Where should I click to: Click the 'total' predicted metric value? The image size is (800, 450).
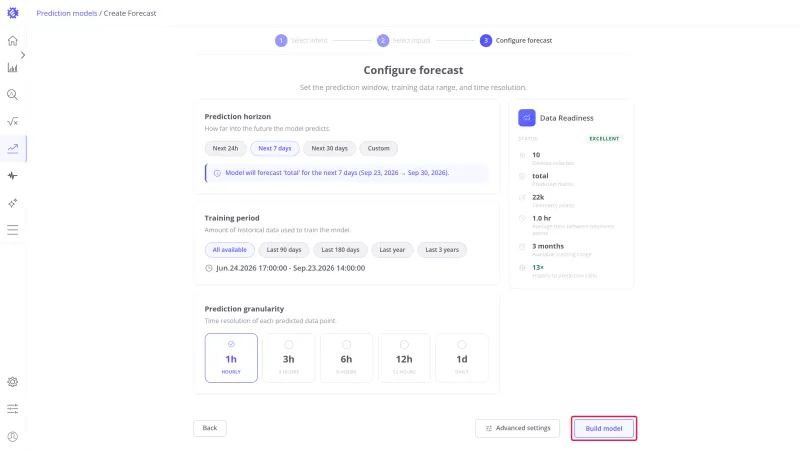click(540, 176)
